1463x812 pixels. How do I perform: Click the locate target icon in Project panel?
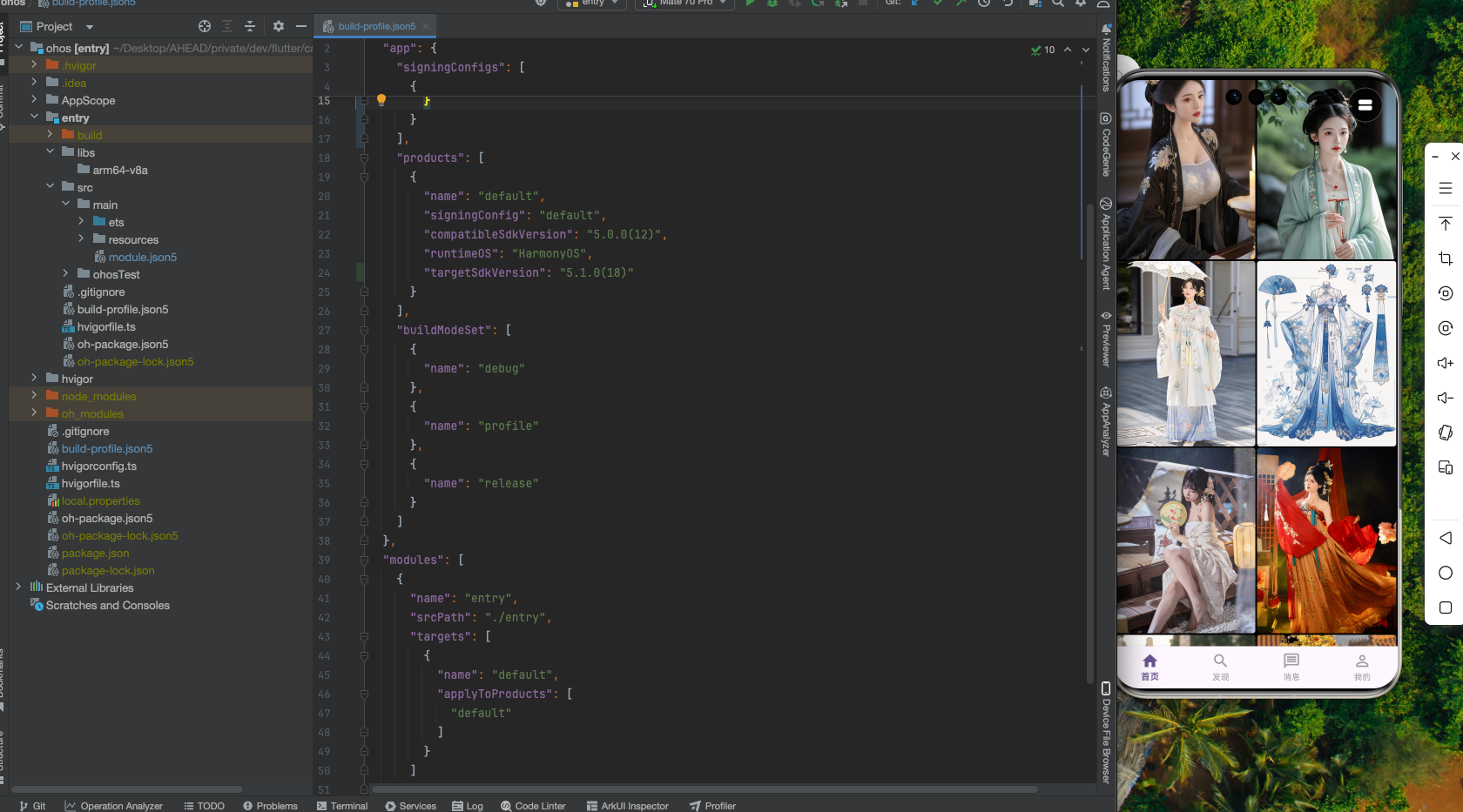tap(205, 27)
